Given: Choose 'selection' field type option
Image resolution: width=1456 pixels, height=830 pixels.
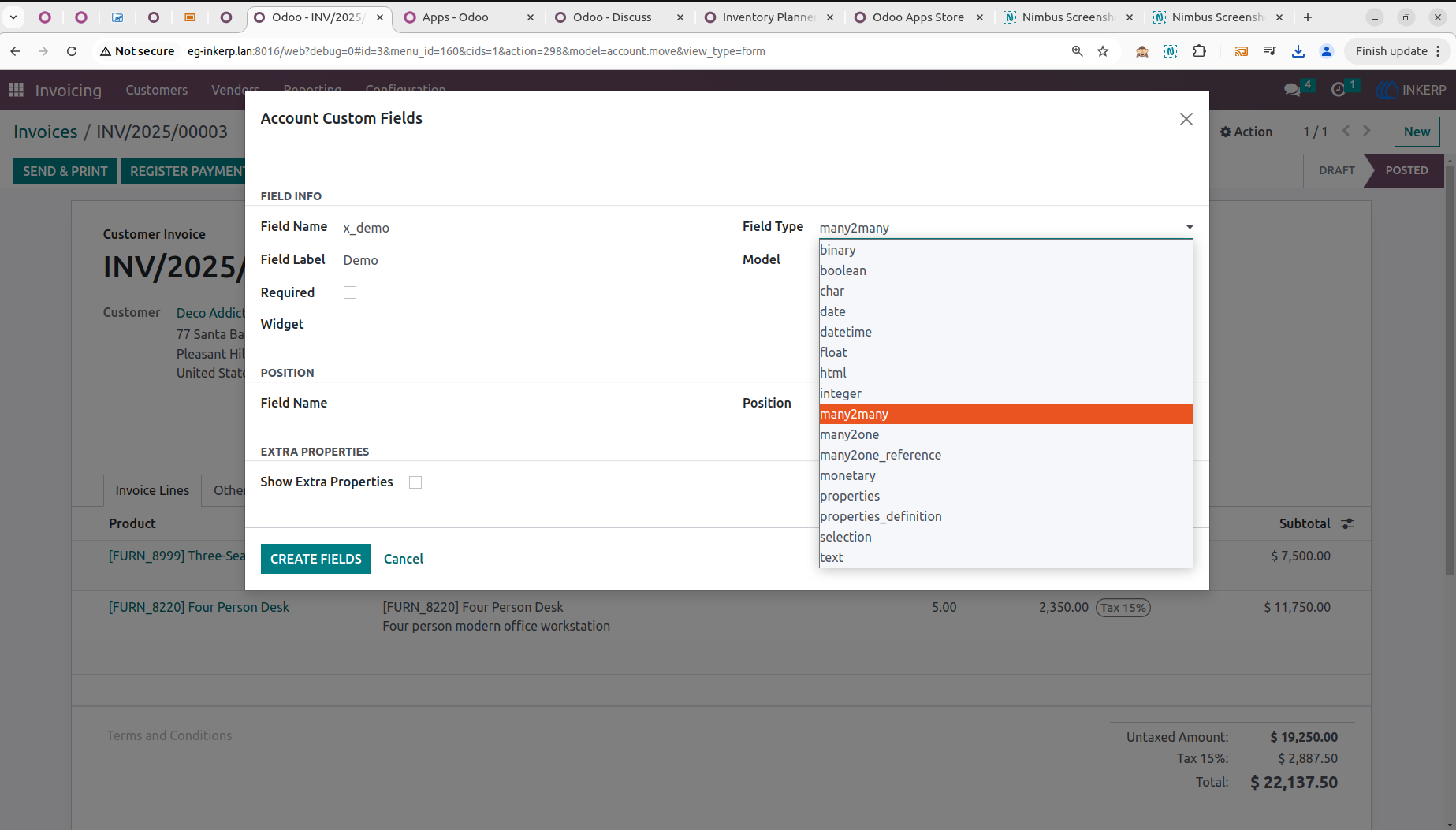Looking at the screenshot, I should (1006, 537).
